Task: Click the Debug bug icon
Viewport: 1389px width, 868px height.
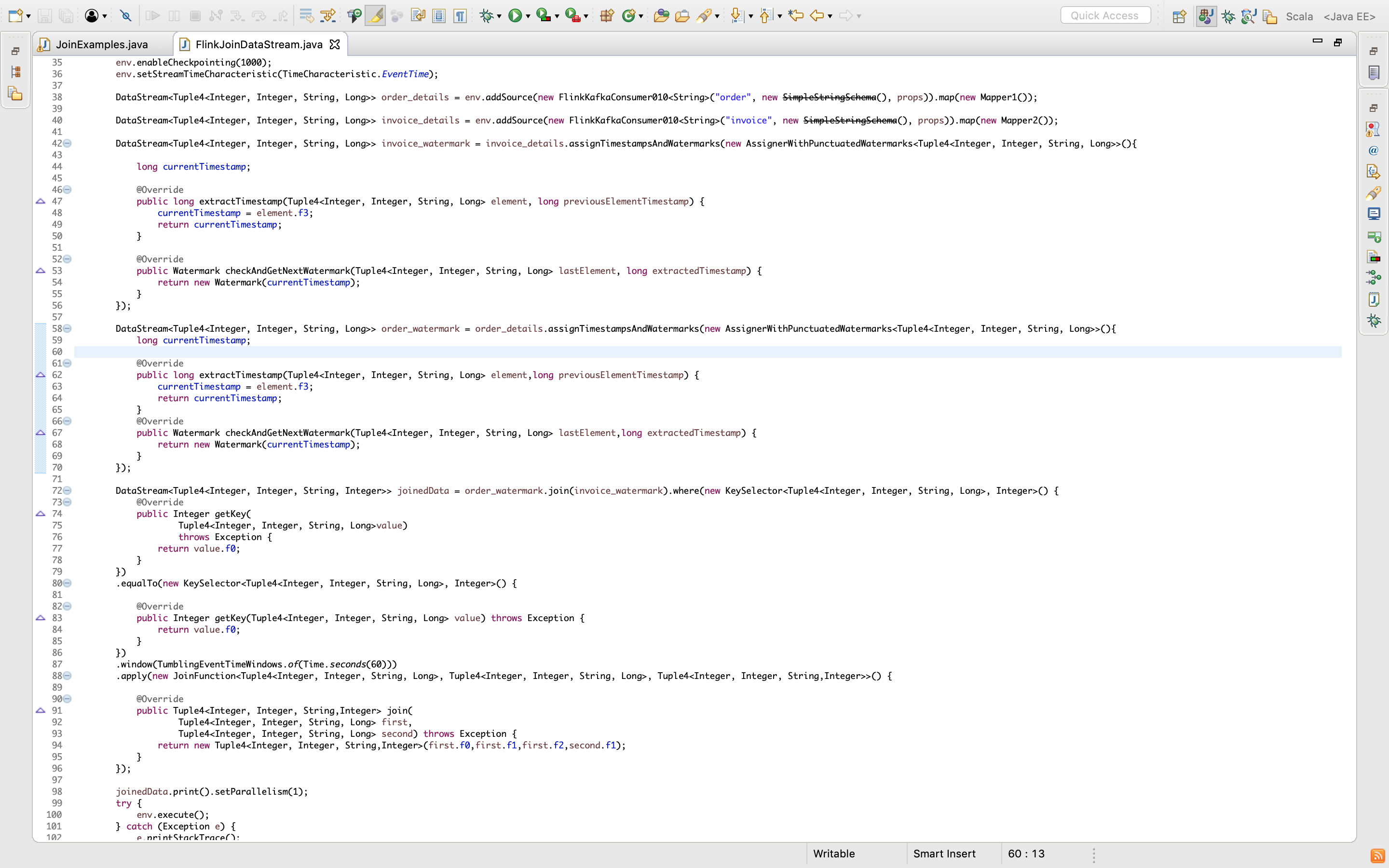Action: pyautogui.click(x=486, y=15)
